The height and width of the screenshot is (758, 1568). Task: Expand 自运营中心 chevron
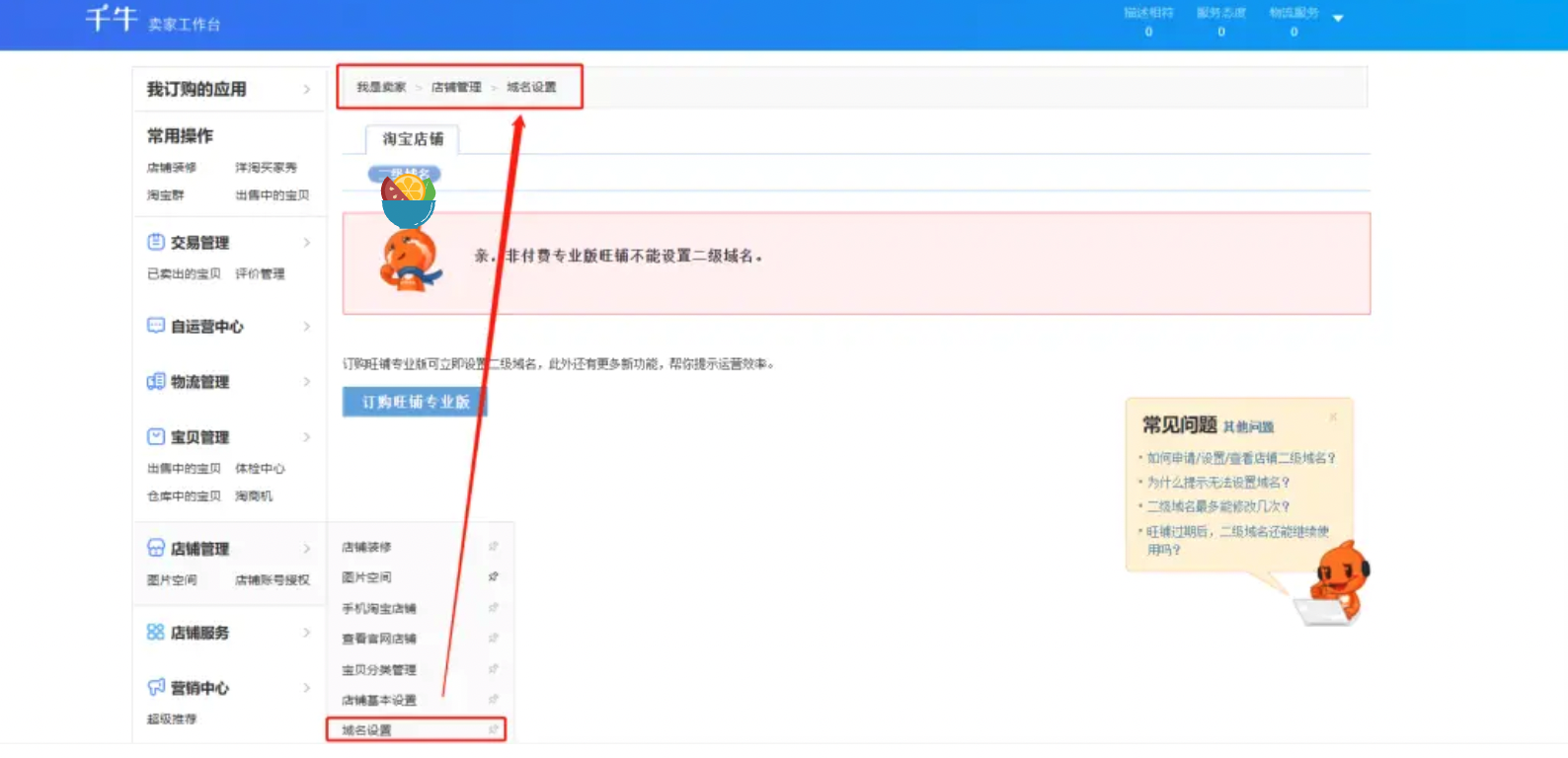307,327
